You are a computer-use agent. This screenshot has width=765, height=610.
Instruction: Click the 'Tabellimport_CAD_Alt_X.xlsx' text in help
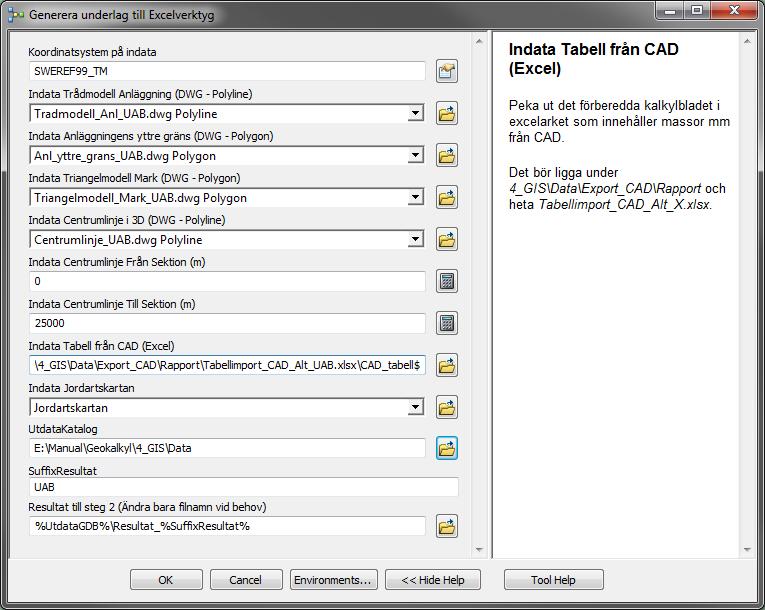click(624, 204)
